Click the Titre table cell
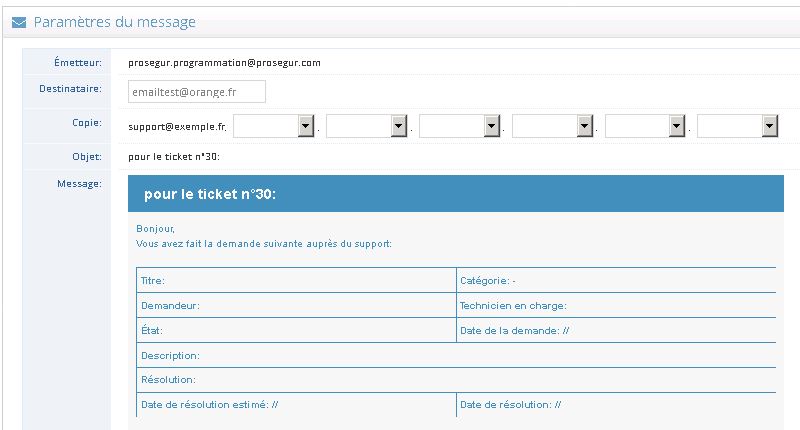The height and width of the screenshot is (430, 800). coord(296,281)
